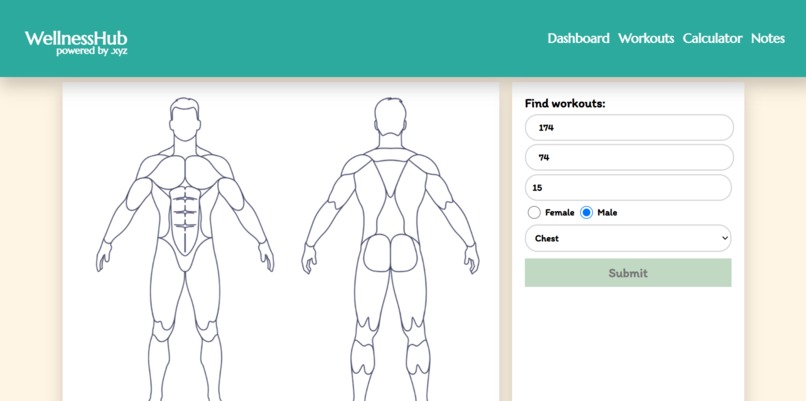Viewport: 806px width, 401px height.
Task: Expand the Chest muscle group dropdown
Action: [628, 238]
